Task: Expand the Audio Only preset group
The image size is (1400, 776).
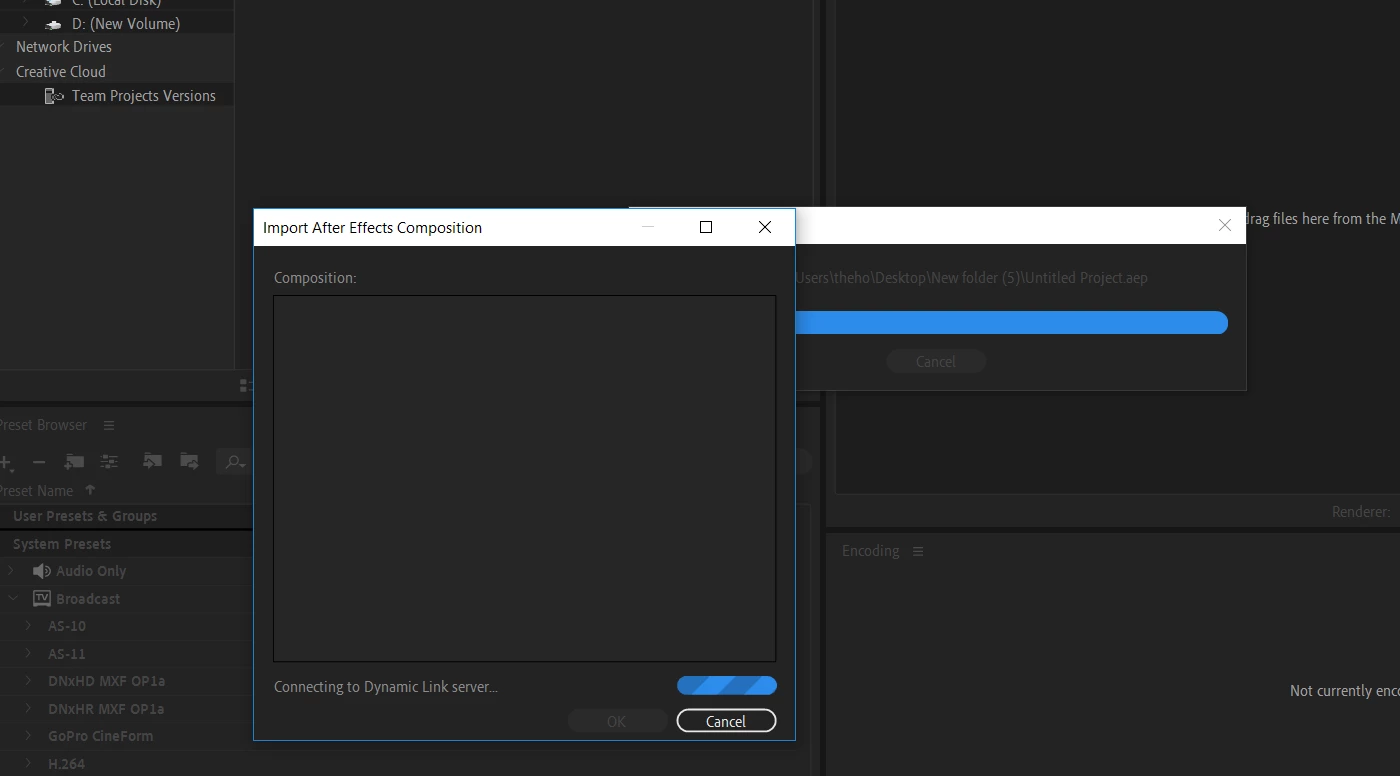Action: 12,571
